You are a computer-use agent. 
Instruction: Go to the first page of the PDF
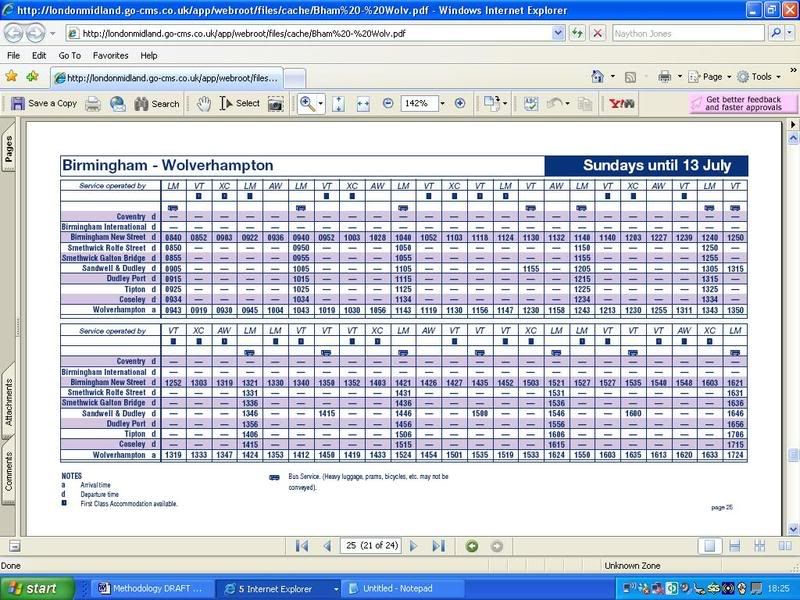[302, 546]
